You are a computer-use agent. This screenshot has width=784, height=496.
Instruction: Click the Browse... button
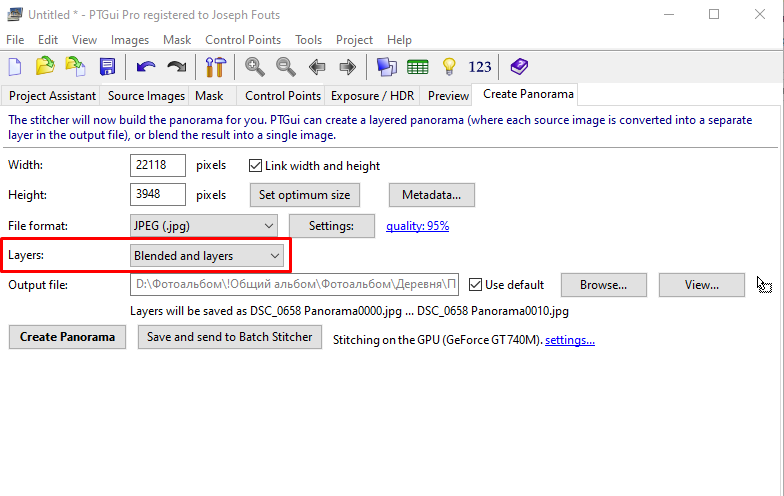[x=604, y=285]
